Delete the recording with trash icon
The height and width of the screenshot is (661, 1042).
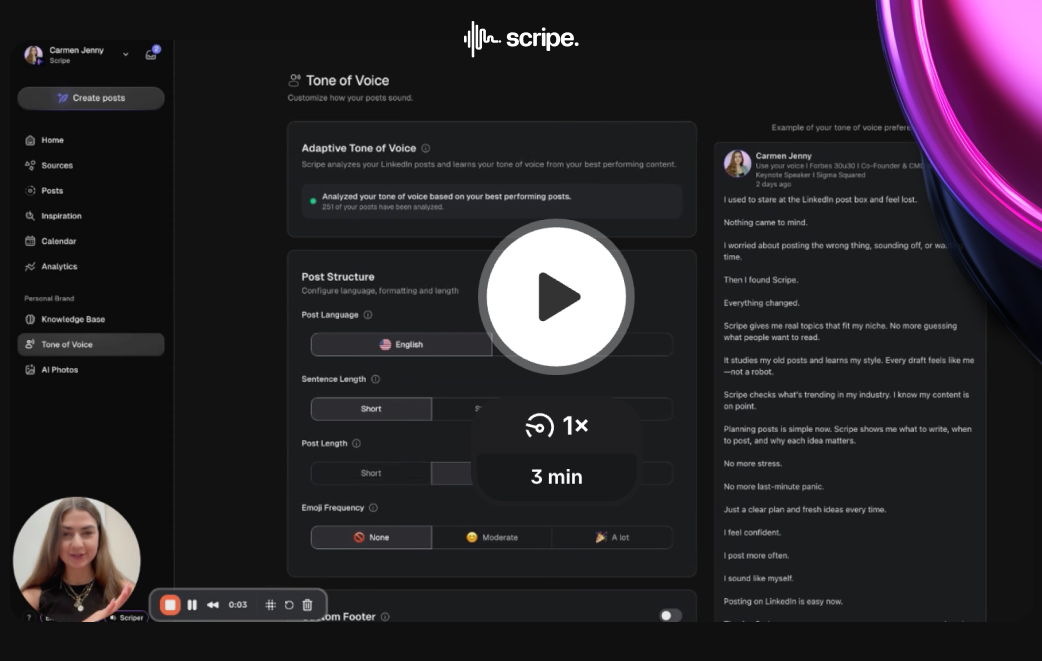click(x=308, y=605)
